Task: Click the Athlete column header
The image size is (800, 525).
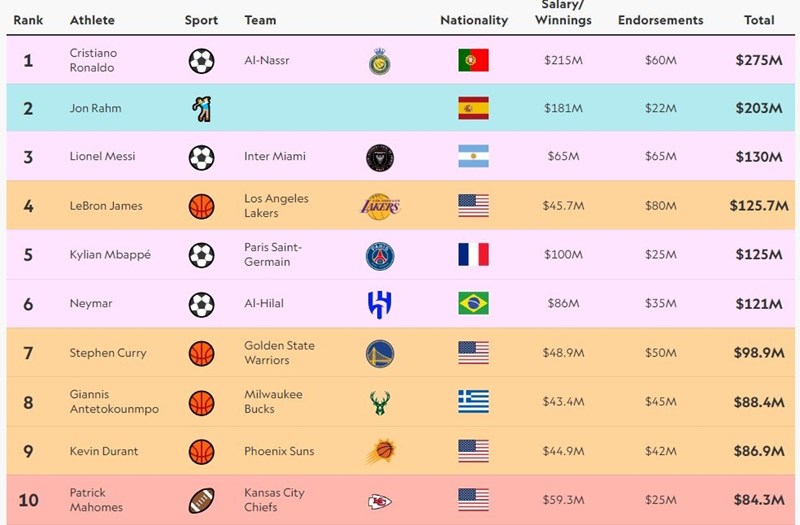Action: (x=92, y=20)
